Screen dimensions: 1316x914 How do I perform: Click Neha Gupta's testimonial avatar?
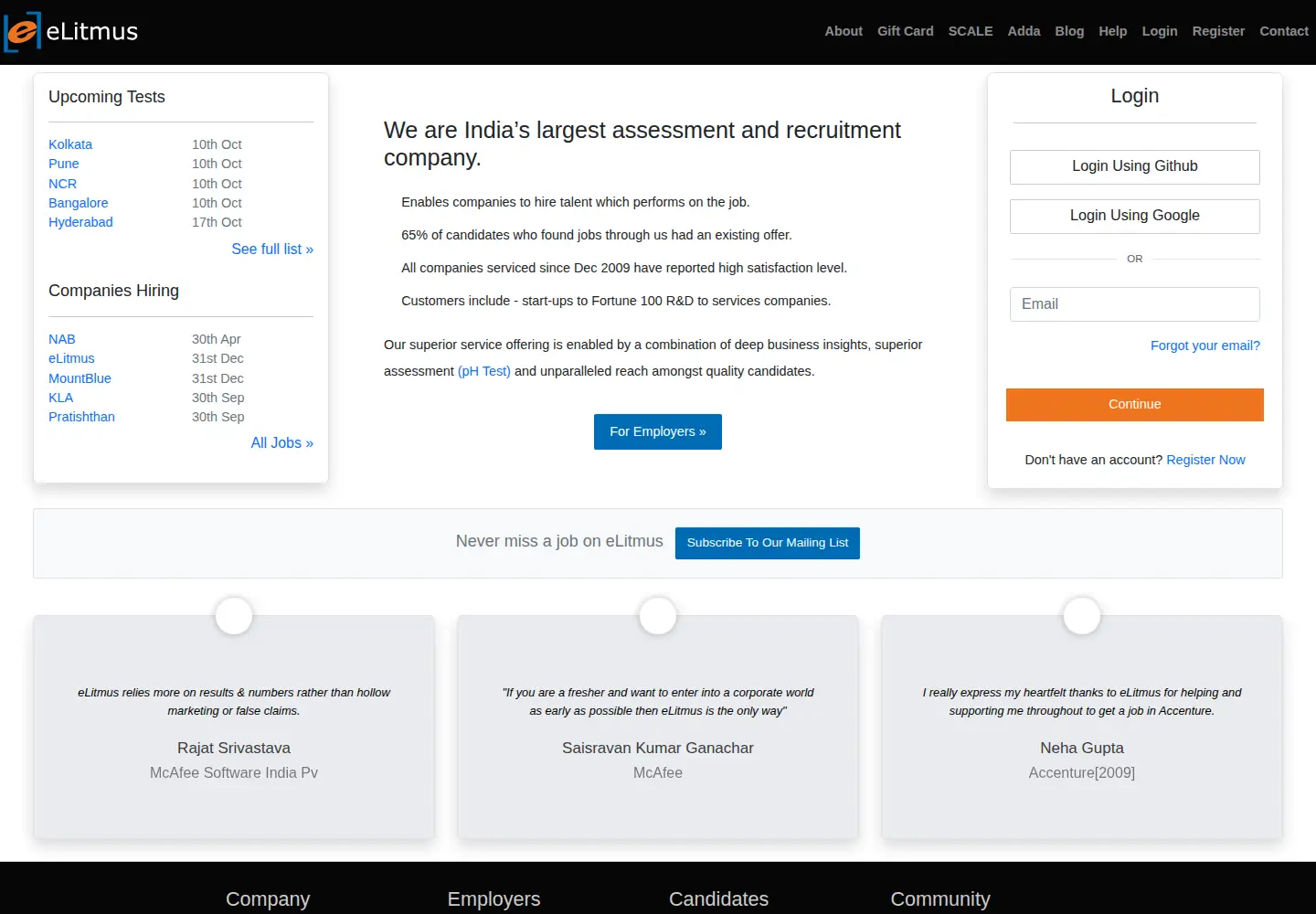click(1082, 616)
